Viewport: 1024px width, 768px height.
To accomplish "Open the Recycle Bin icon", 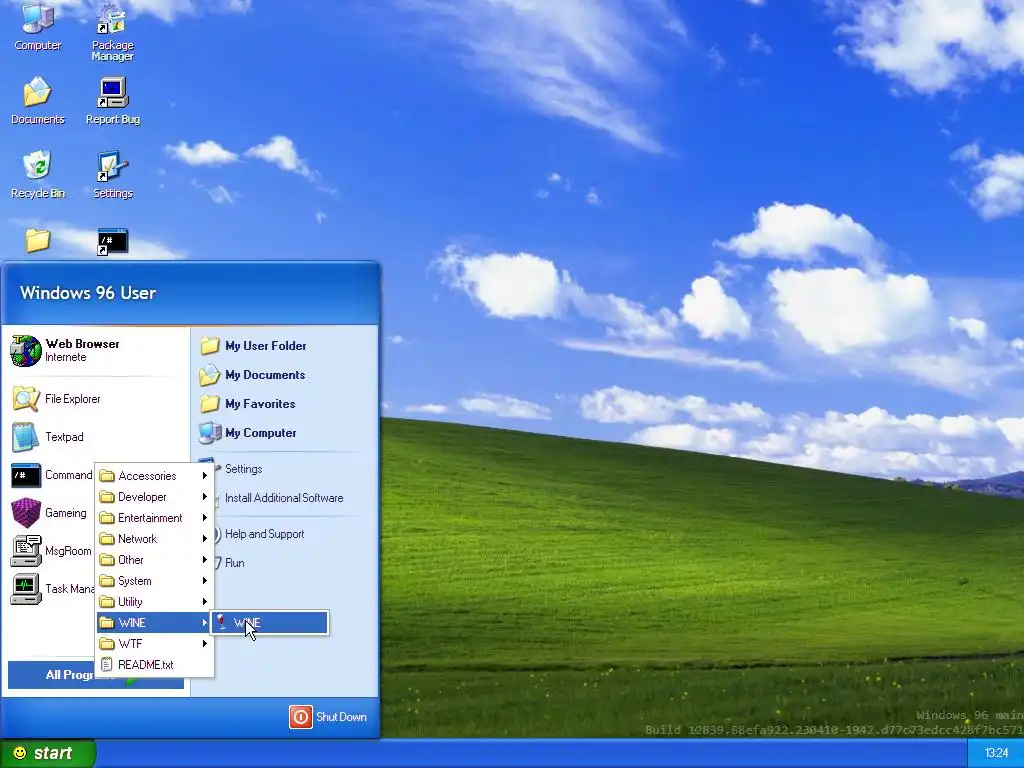I will (38, 174).
